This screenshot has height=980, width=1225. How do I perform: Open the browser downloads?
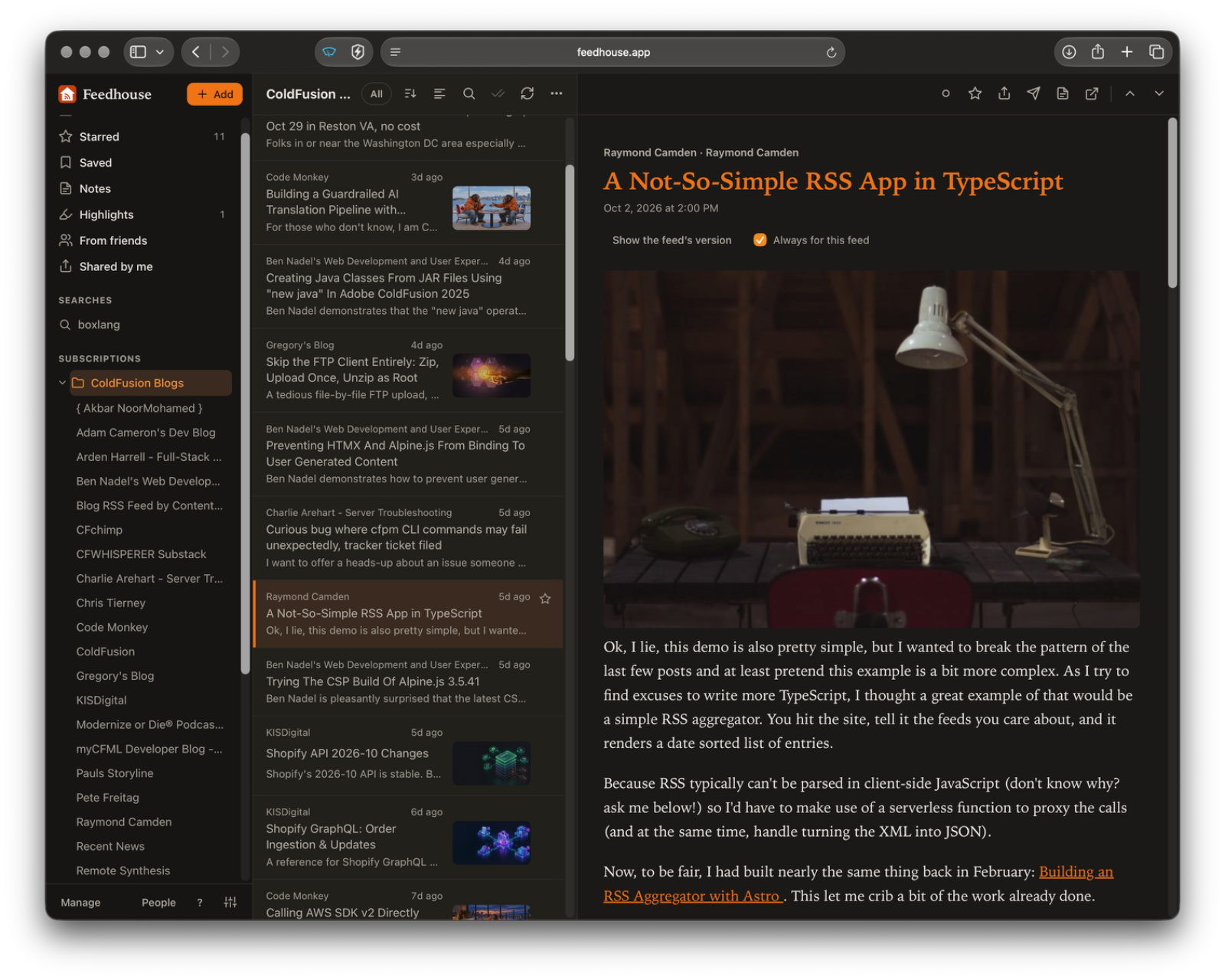(x=1069, y=51)
